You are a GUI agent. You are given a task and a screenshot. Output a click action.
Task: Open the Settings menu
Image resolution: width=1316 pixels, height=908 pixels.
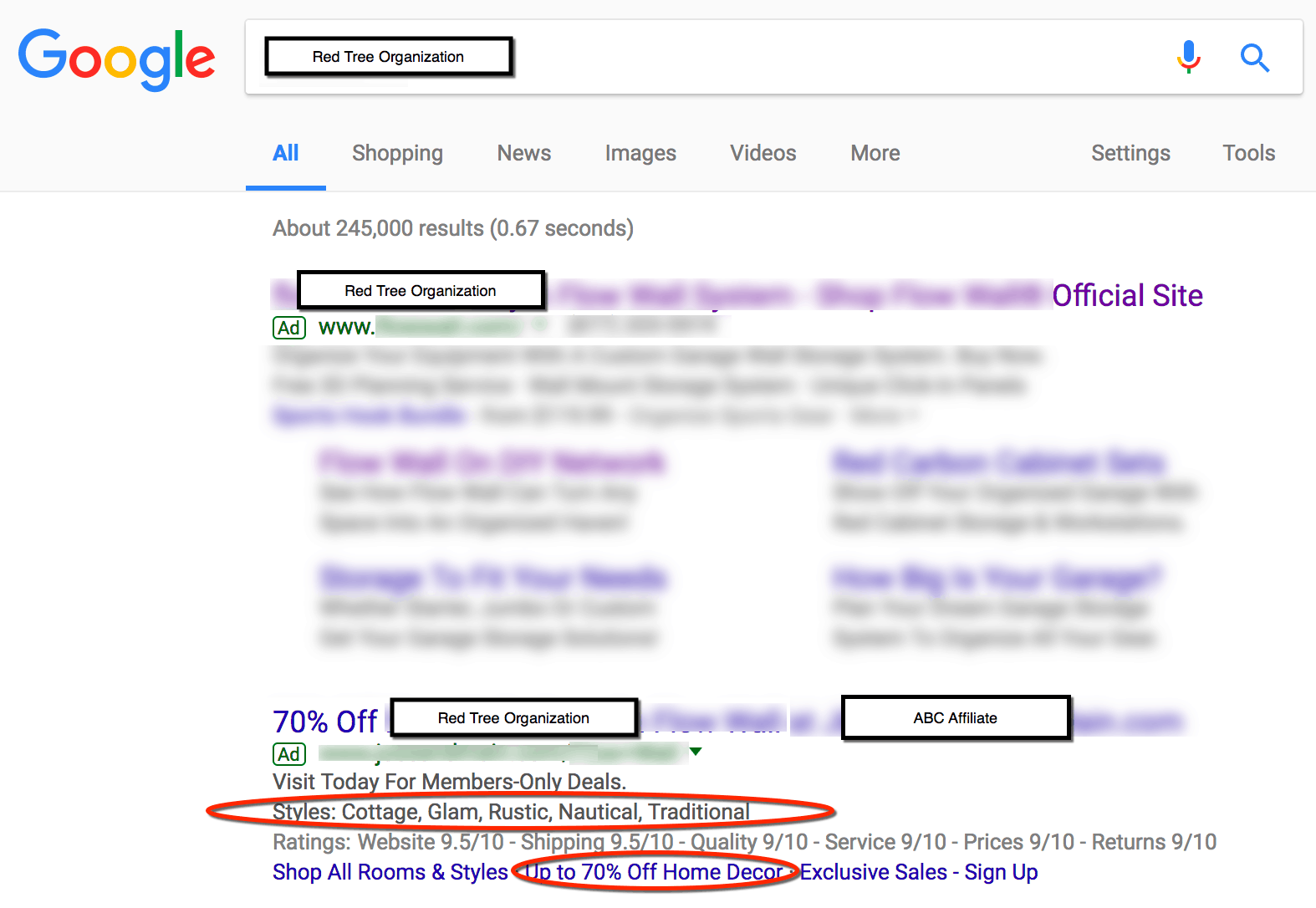pos(1130,153)
